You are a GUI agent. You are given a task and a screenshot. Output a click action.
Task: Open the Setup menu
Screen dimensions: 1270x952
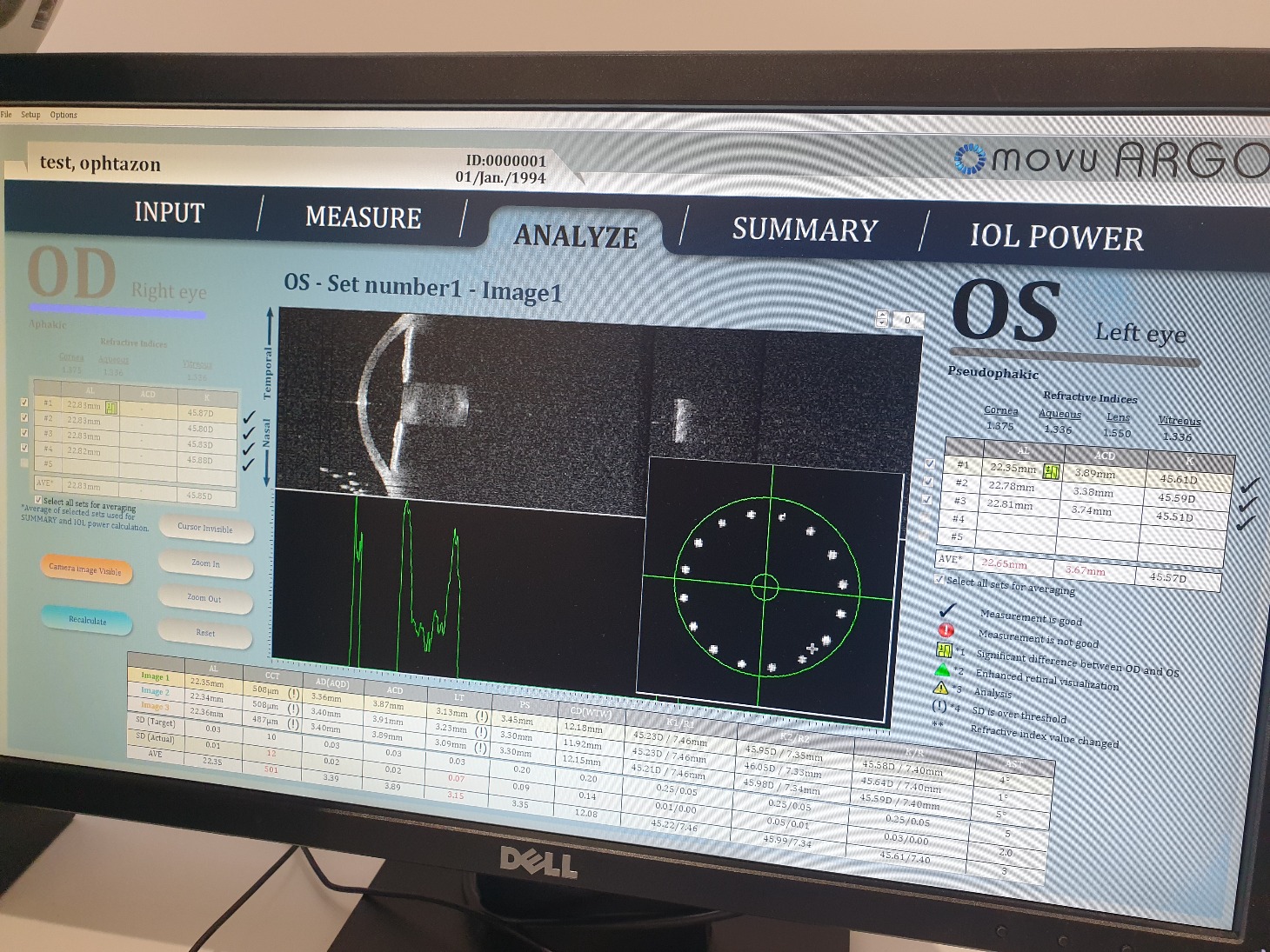[30, 115]
